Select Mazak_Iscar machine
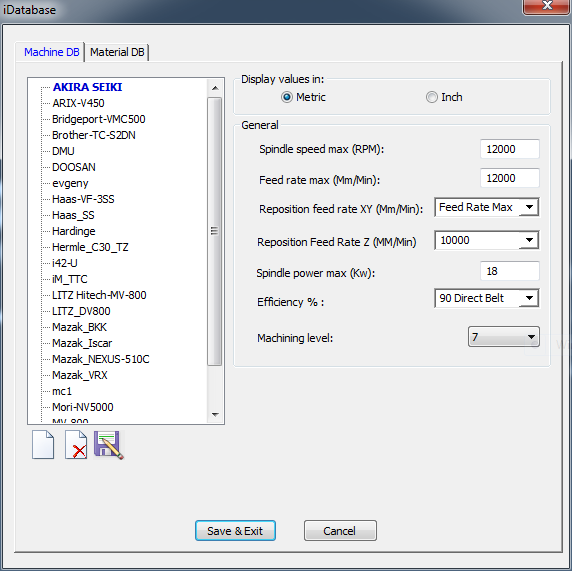 pos(82,343)
